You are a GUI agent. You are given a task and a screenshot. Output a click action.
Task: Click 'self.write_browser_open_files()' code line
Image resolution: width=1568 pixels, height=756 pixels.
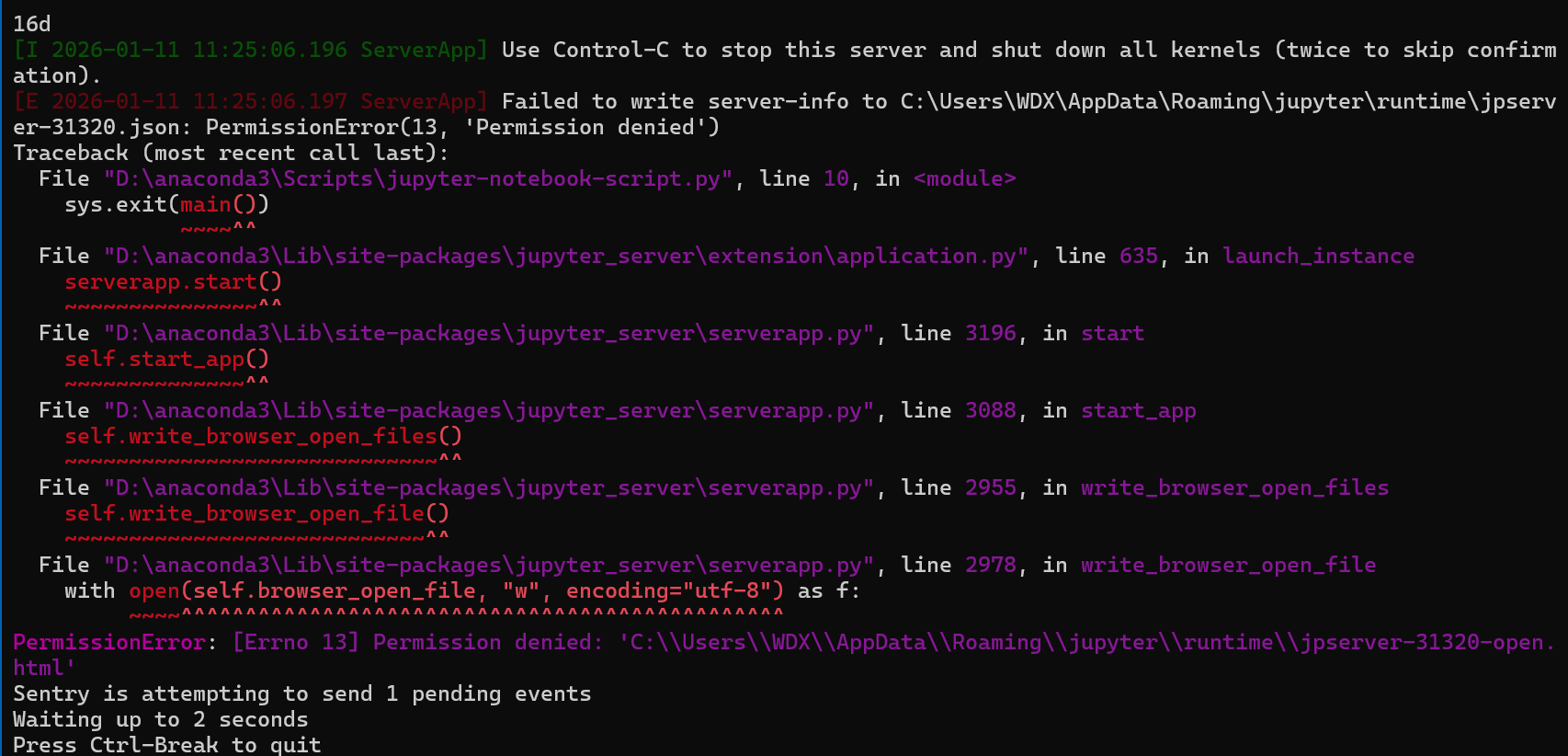[264, 436]
